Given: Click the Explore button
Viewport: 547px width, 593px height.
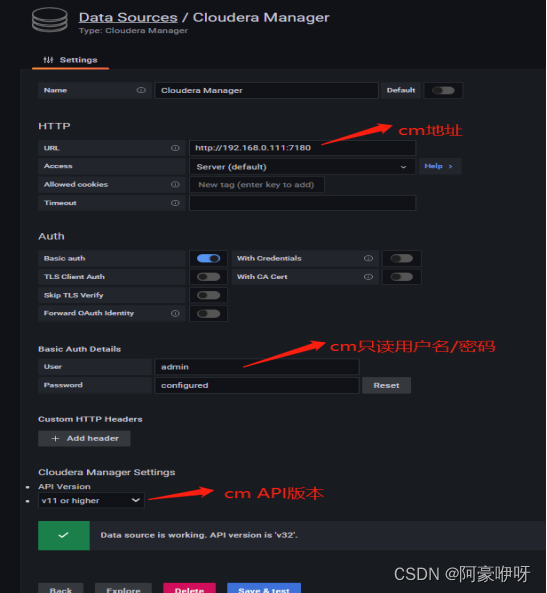Looking at the screenshot, I should (x=123, y=588).
